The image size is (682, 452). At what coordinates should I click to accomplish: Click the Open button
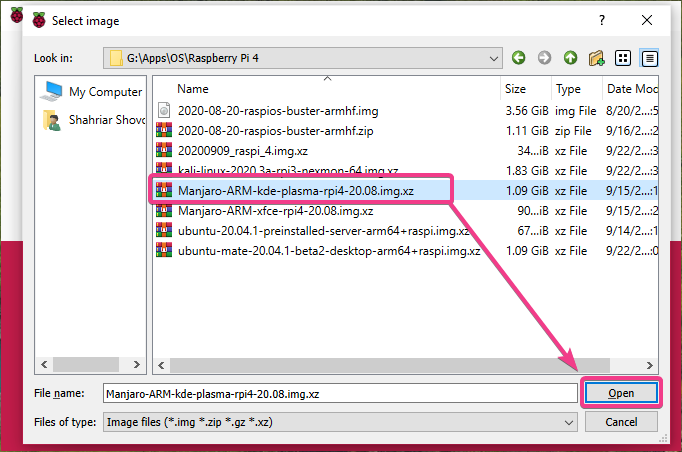point(621,393)
